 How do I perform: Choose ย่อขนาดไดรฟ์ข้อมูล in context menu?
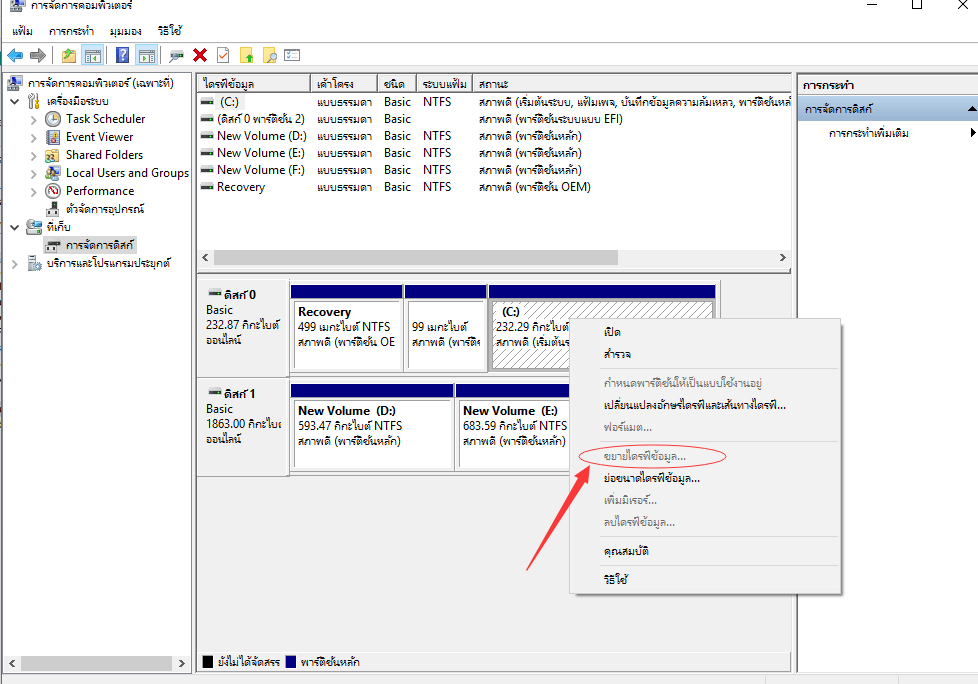pos(651,478)
